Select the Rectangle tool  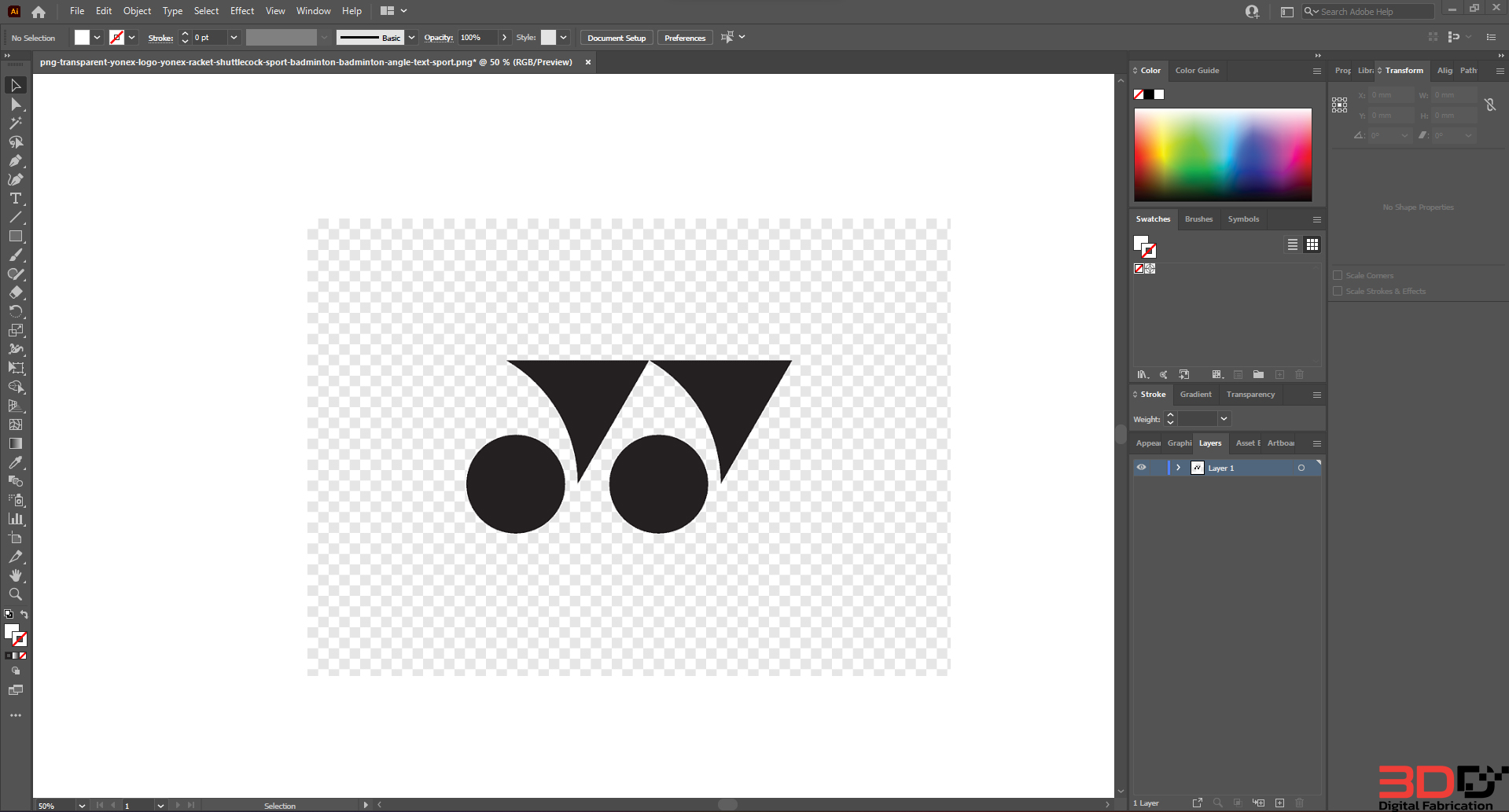click(15, 237)
